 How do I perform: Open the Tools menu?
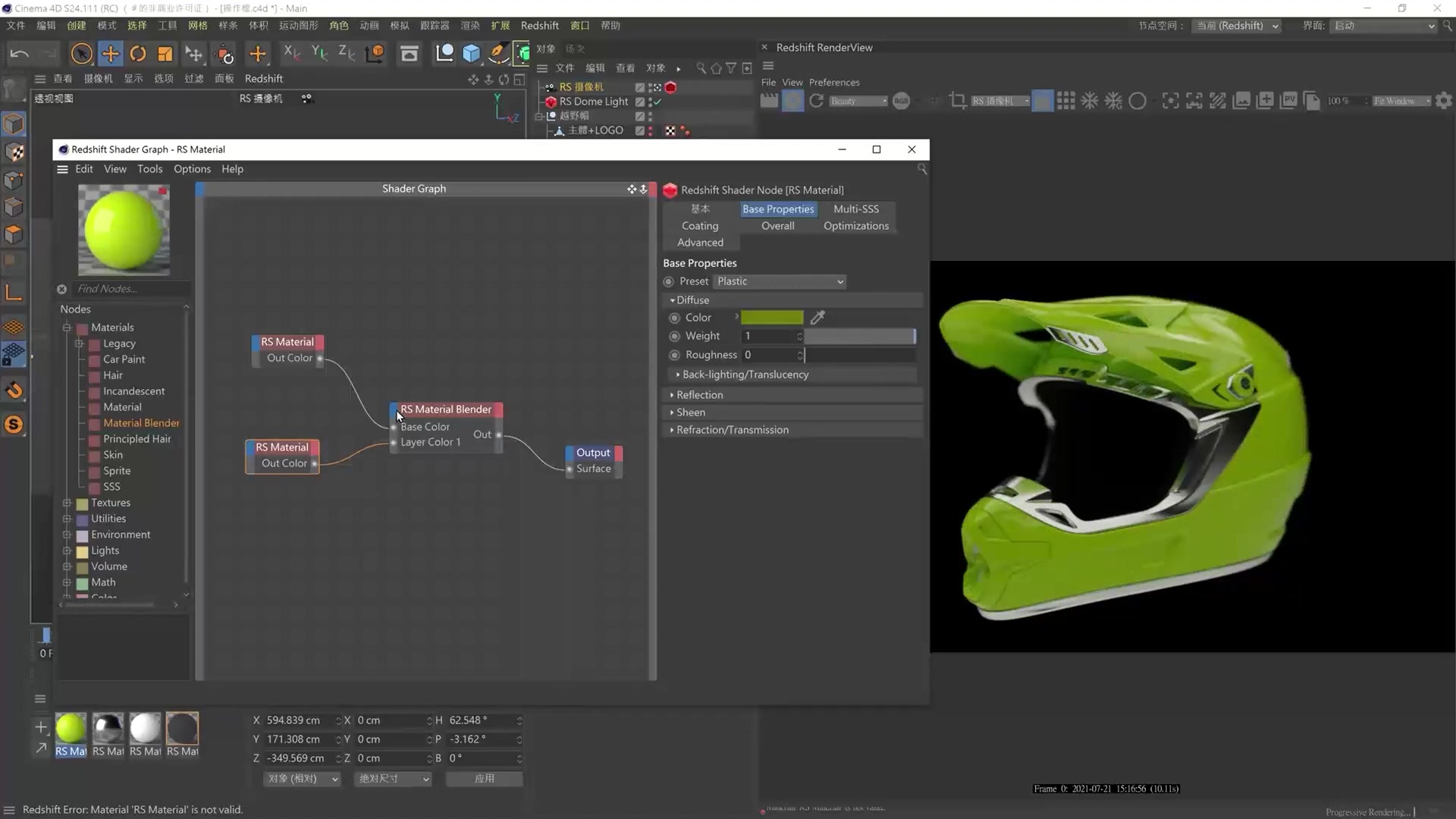click(x=149, y=169)
